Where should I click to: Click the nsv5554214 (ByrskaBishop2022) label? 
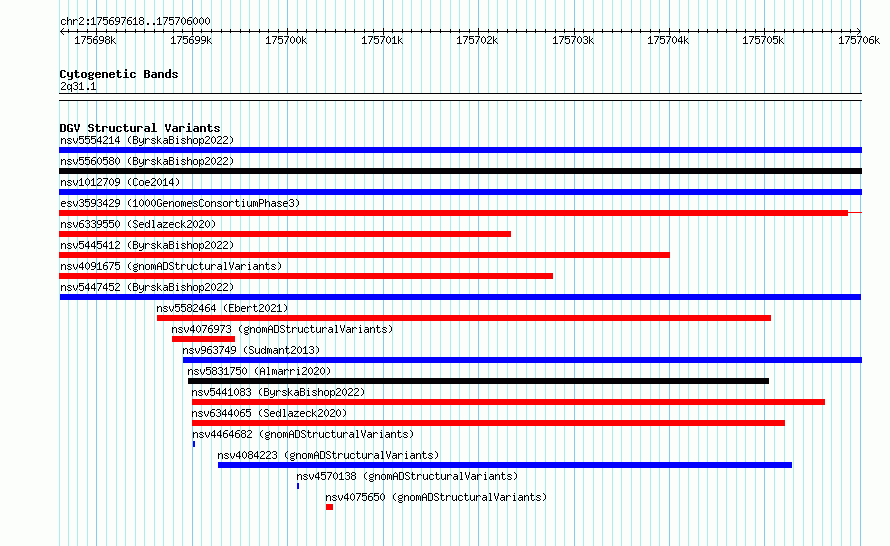(x=147, y=140)
